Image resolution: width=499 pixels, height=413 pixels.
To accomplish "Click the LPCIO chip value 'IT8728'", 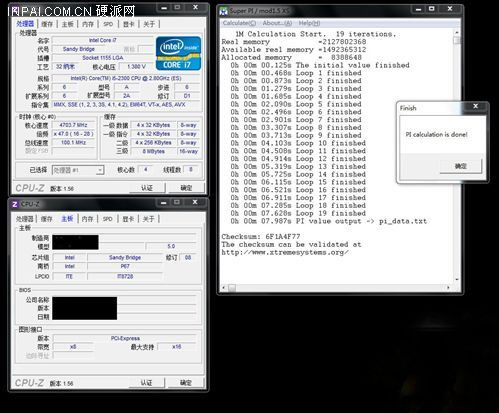I will (125, 276).
